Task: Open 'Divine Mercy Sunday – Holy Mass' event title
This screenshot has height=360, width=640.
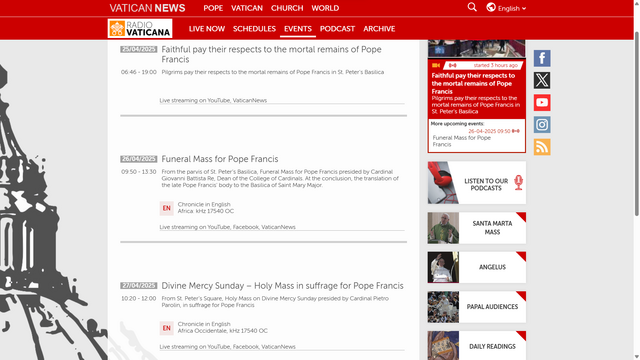Action: 282,286
